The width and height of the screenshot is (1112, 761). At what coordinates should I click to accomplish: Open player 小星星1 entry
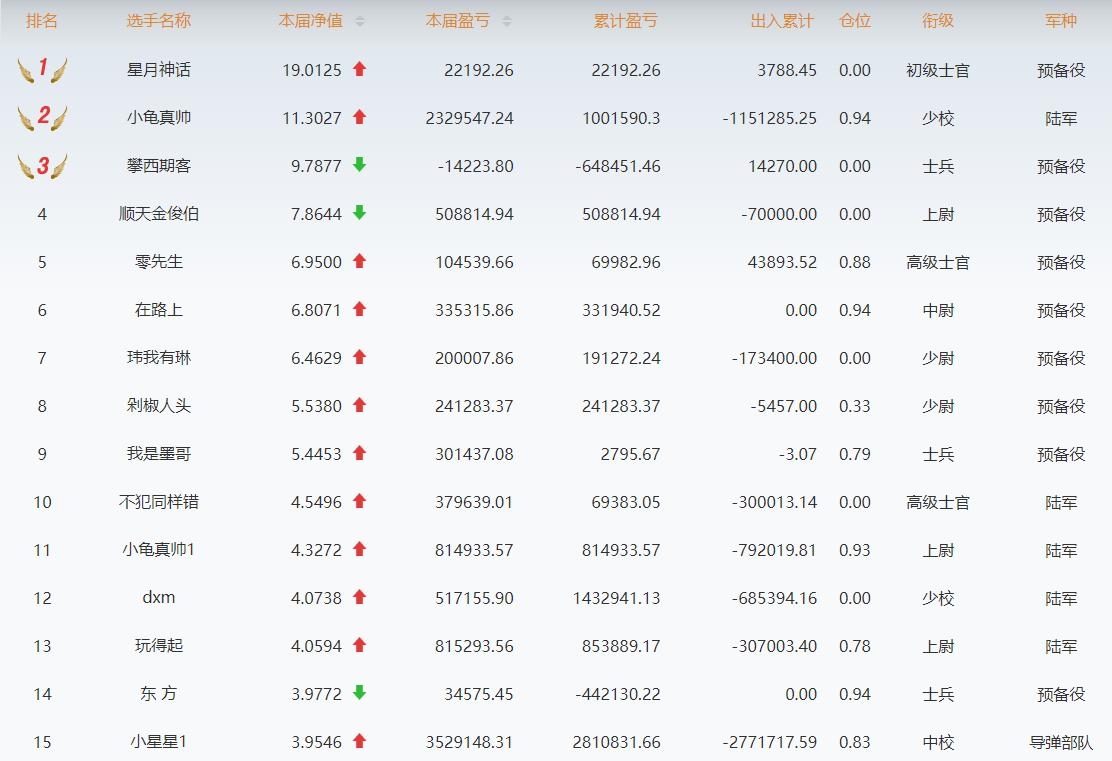click(x=158, y=742)
